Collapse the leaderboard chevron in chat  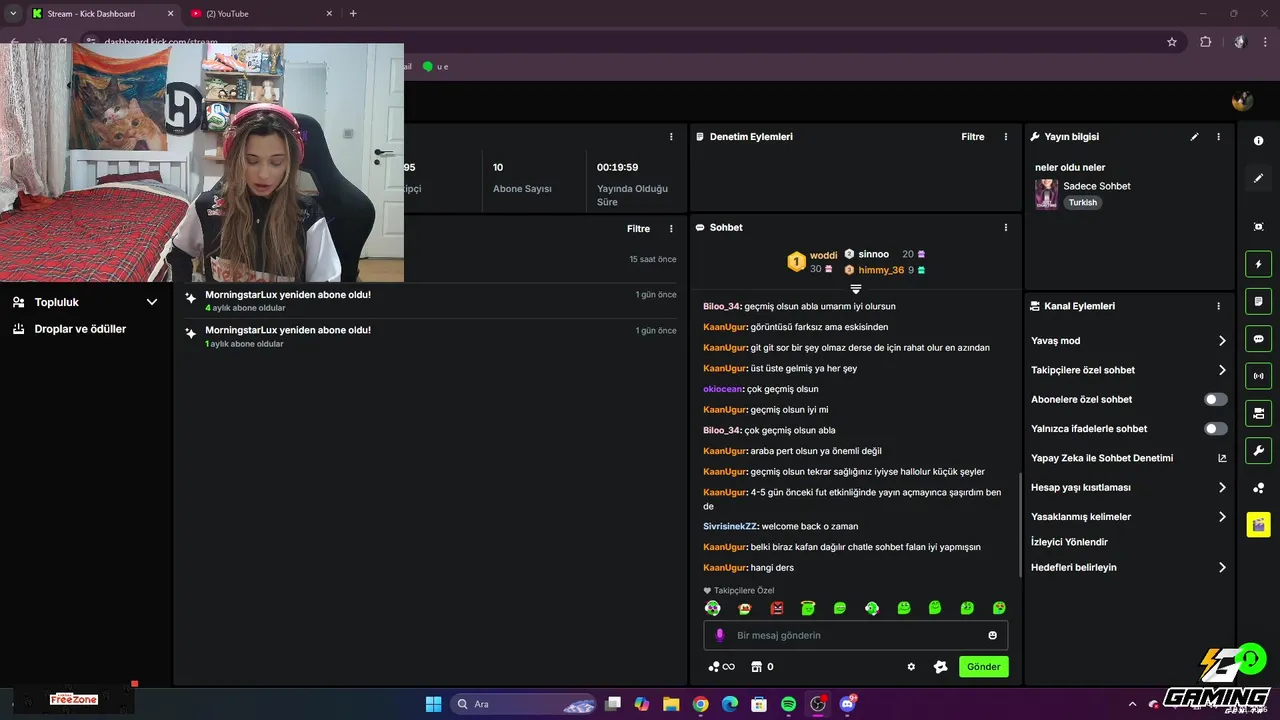[856, 289]
